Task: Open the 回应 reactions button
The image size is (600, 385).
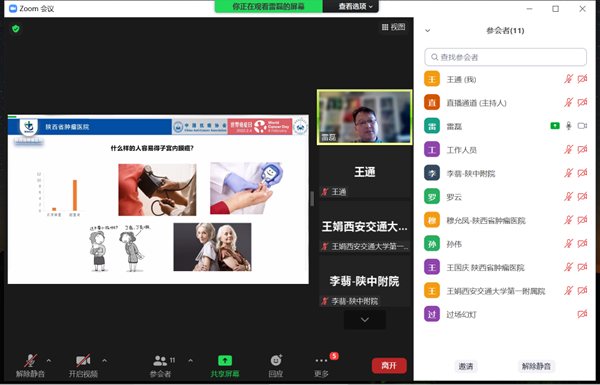Action: tap(276, 365)
